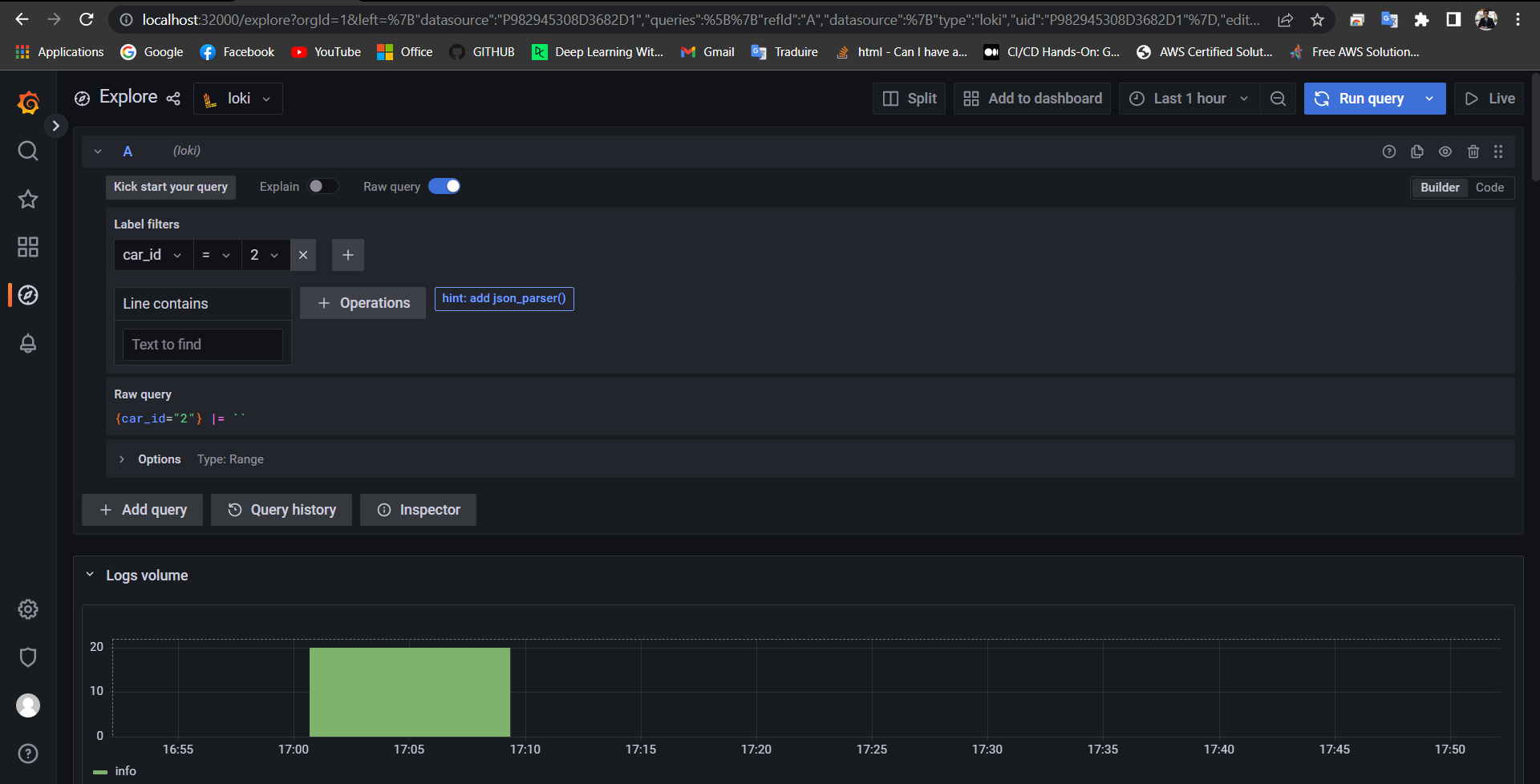The image size is (1540, 784).
Task: Open the Search icon in the sidebar
Action: [x=27, y=151]
